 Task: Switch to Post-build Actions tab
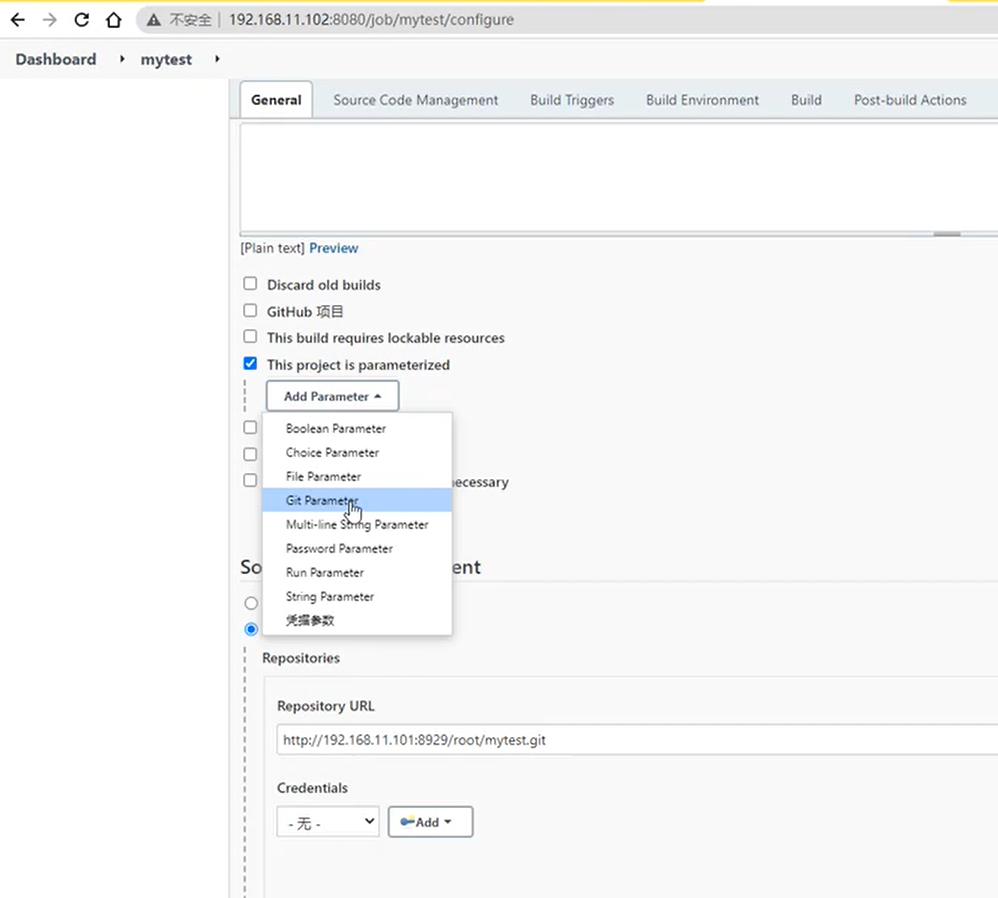point(910,100)
